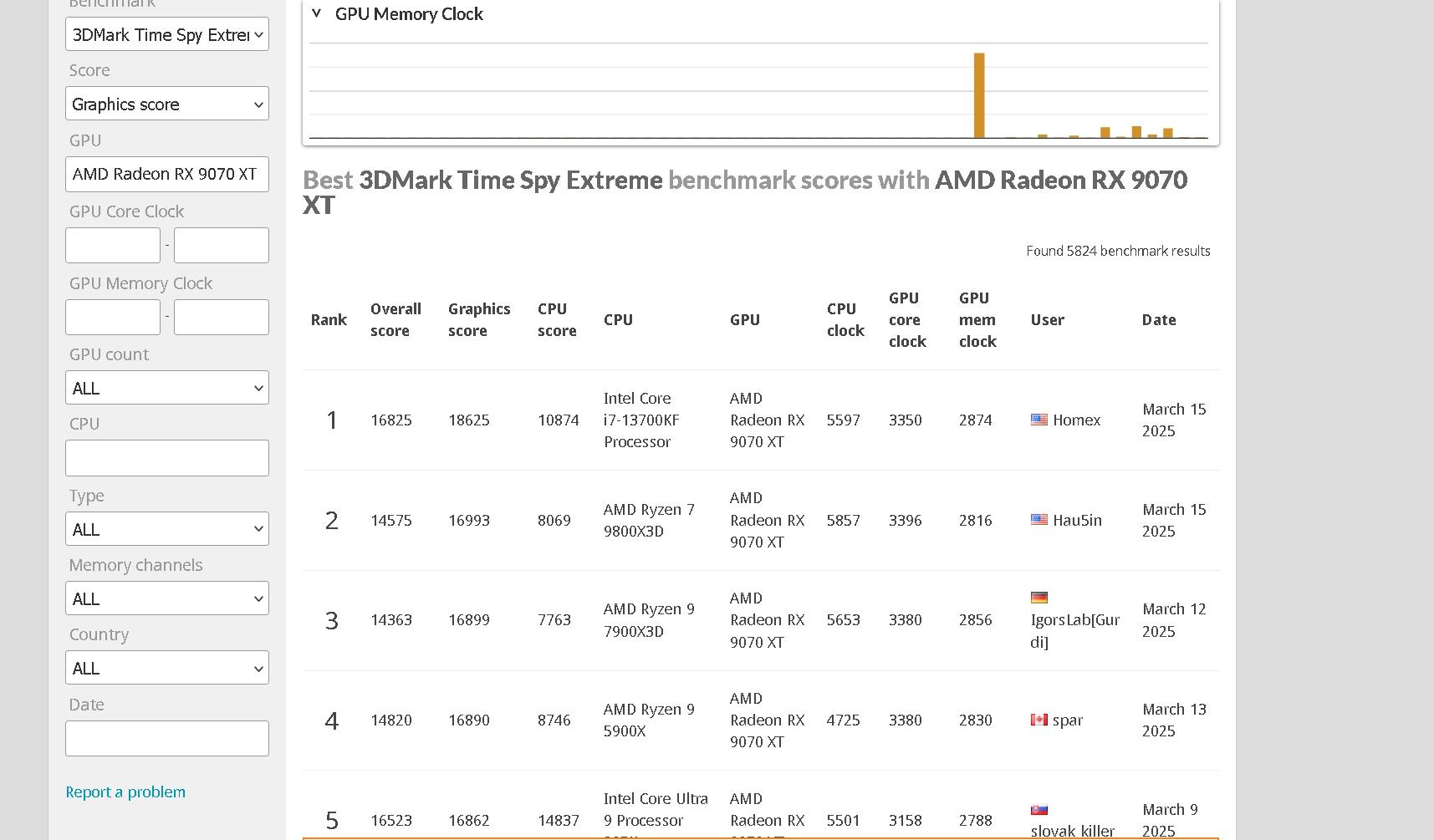Screen dimensions: 1434x840
Task: Click the German flag above IgorsLab
Action: (x=1039, y=598)
